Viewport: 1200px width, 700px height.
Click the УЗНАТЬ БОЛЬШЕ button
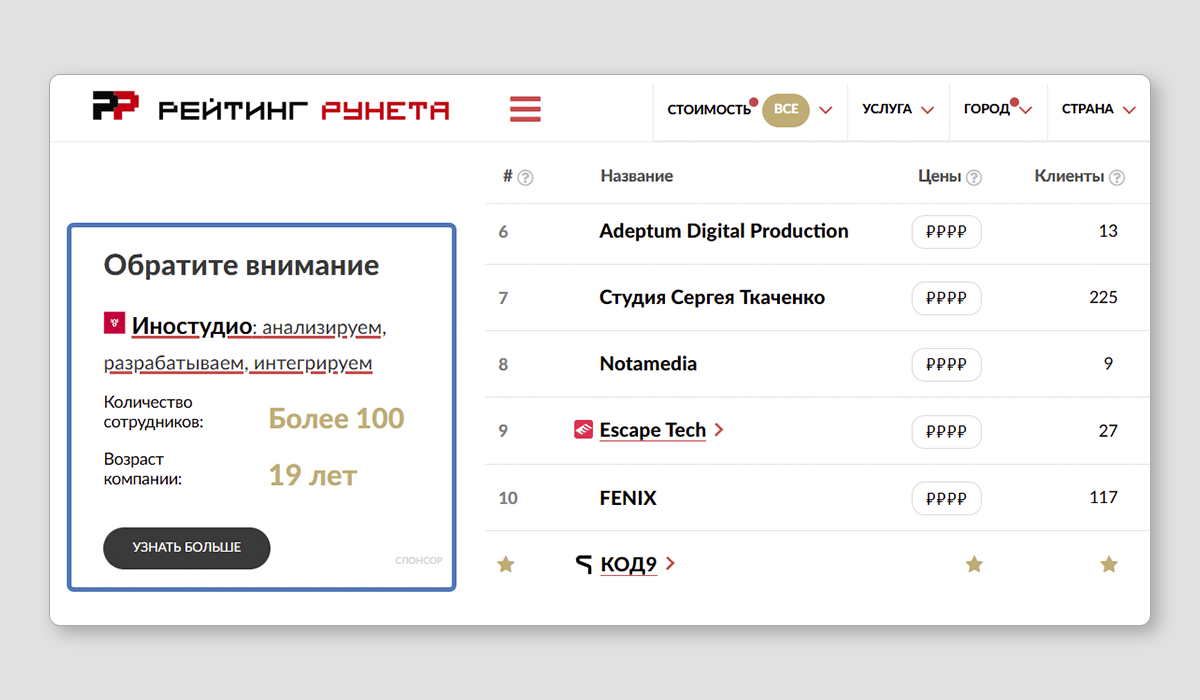tap(187, 548)
